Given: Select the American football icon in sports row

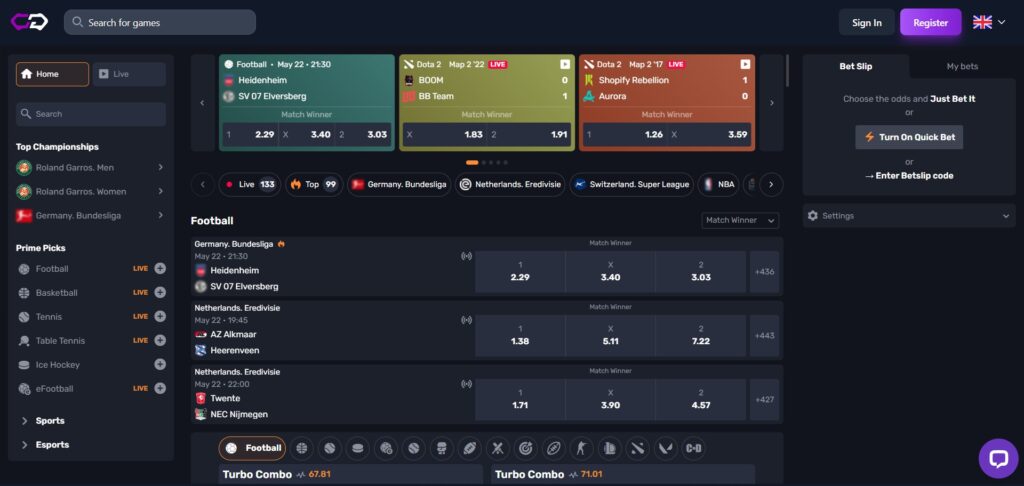Looking at the screenshot, I should [468, 449].
